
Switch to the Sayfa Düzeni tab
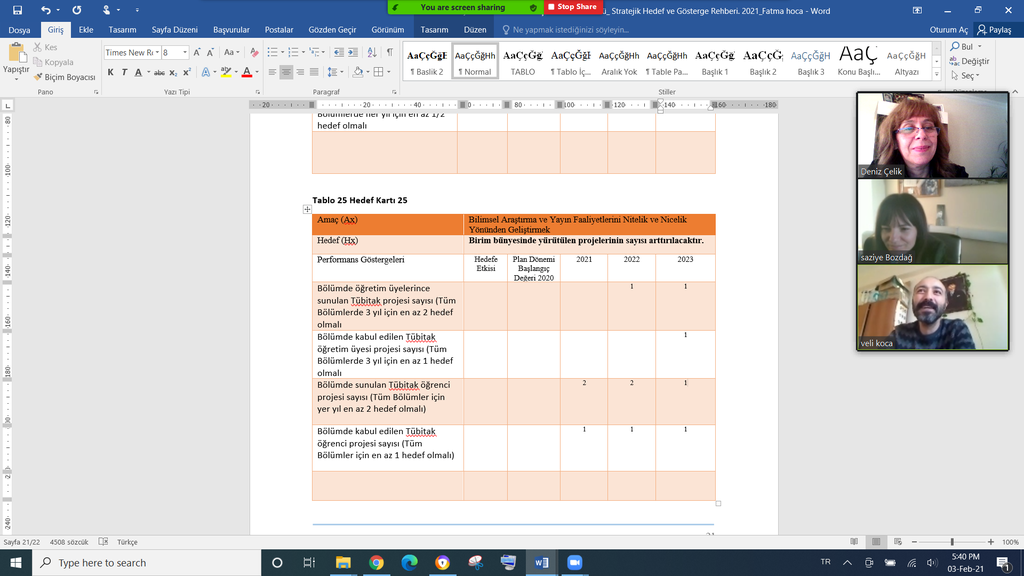(x=173, y=30)
